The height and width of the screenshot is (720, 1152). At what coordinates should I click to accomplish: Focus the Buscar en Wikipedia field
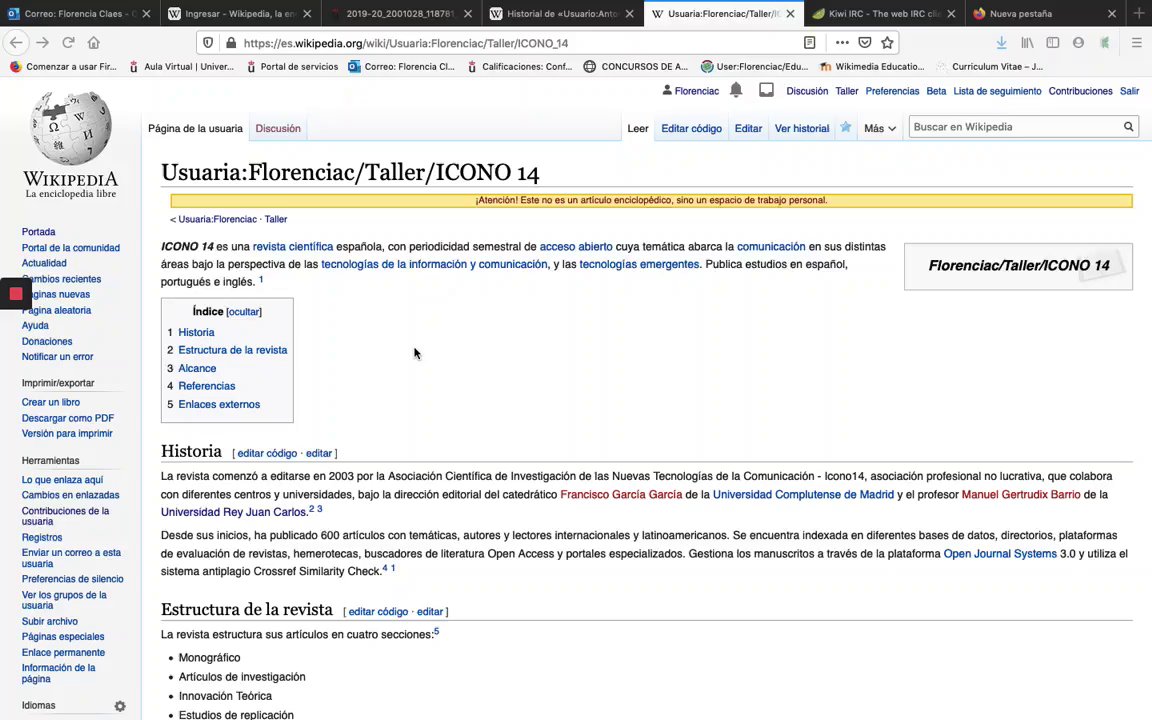(1015, 126)
